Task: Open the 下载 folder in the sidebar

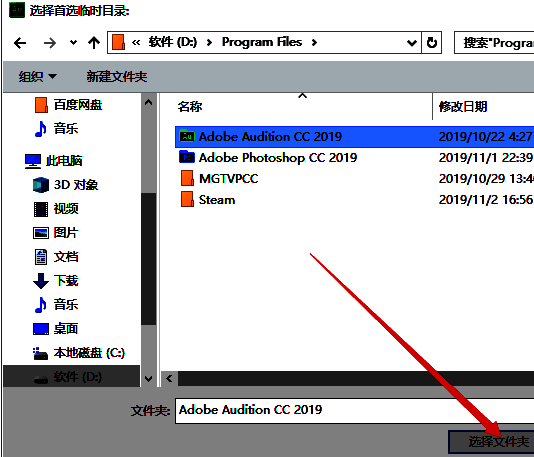Action: point(56,281)
